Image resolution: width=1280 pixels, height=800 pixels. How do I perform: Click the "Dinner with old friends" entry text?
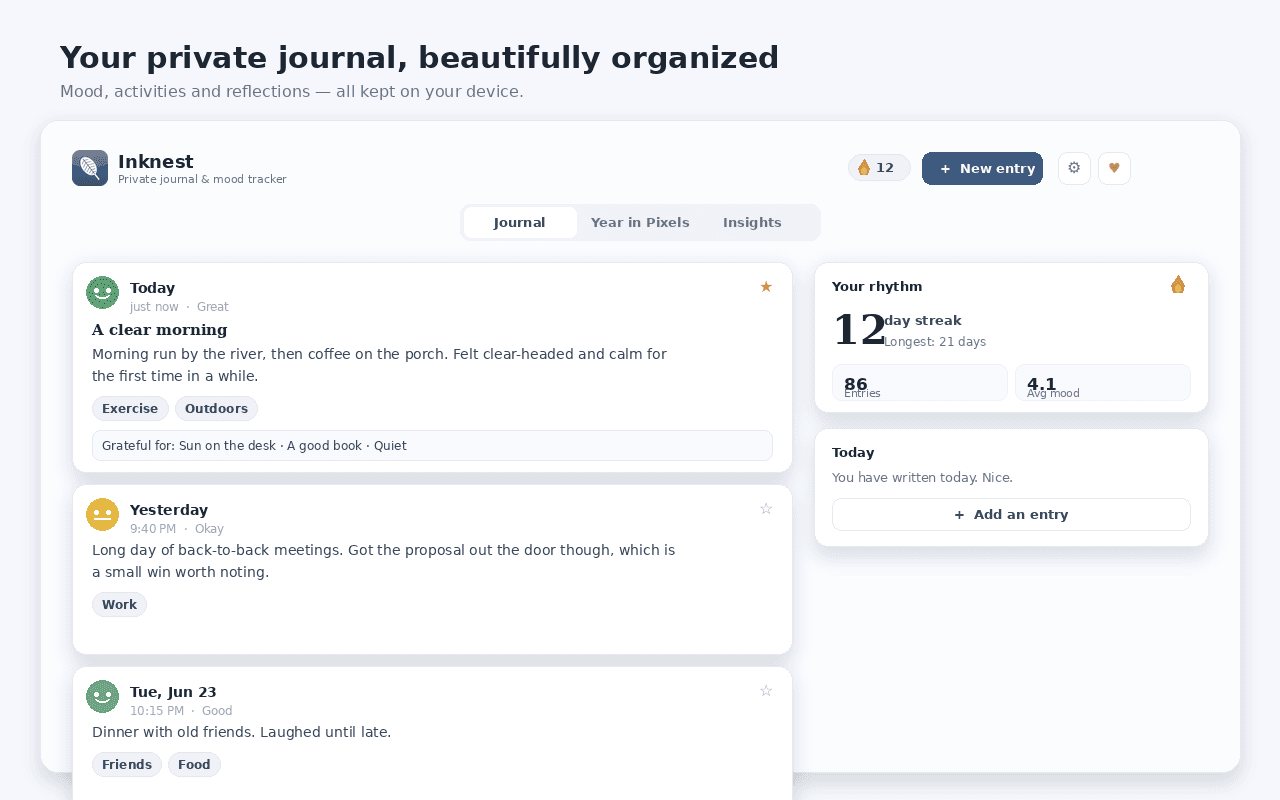(241, 732)
